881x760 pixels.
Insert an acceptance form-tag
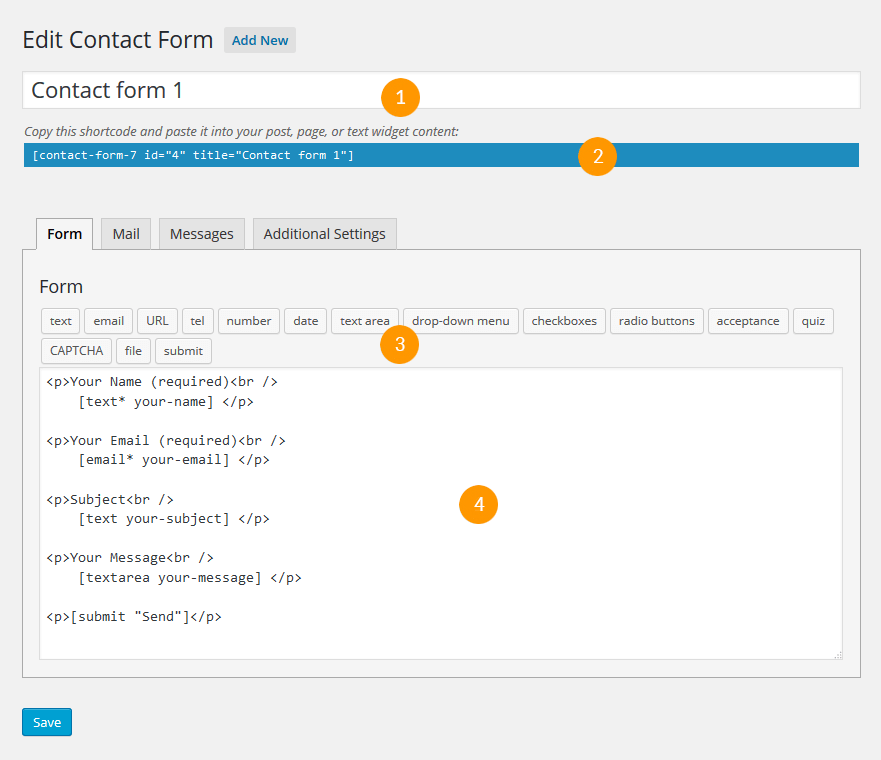tap(748, 321)
